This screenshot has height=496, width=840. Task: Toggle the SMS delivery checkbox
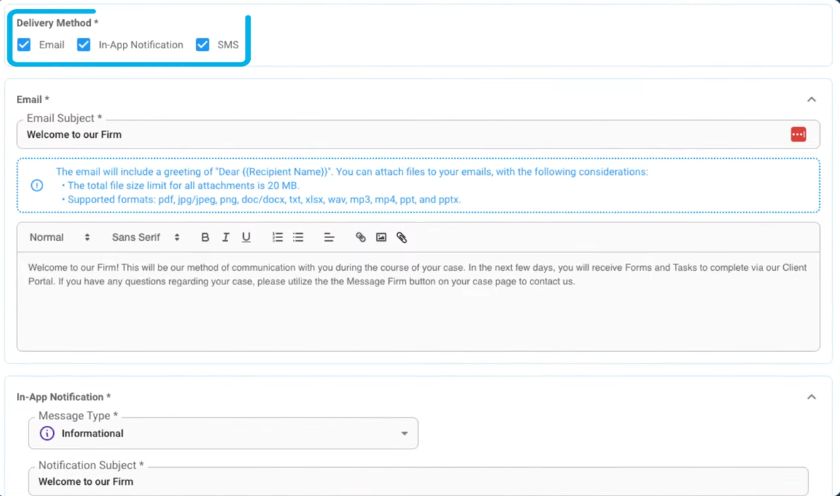pos(202,44)
